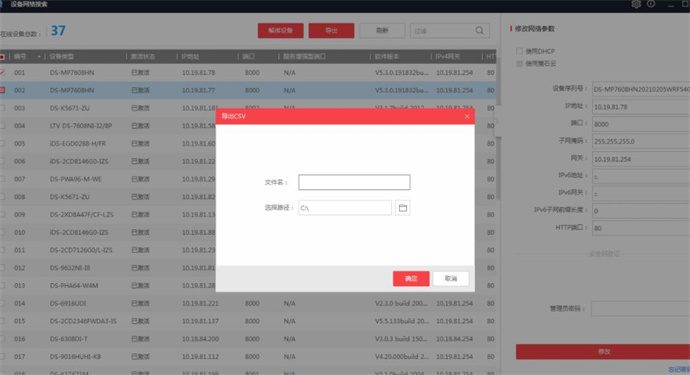690x375 pixels.
Task: Tick the checkbox for row 016
Action: pyautogui.click(x=3, y=339)
